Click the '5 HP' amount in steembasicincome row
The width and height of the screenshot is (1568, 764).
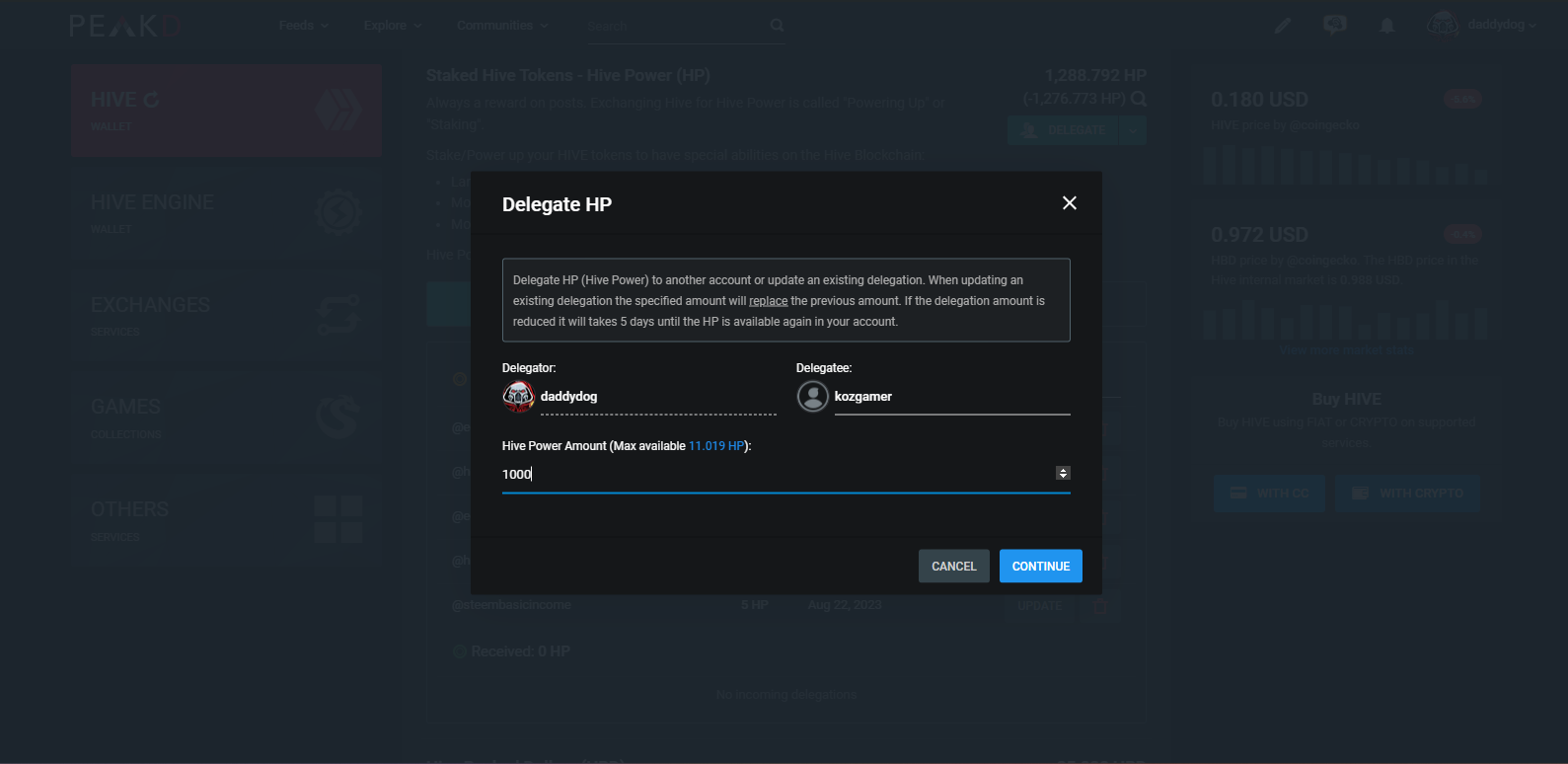tap(755, 605)
